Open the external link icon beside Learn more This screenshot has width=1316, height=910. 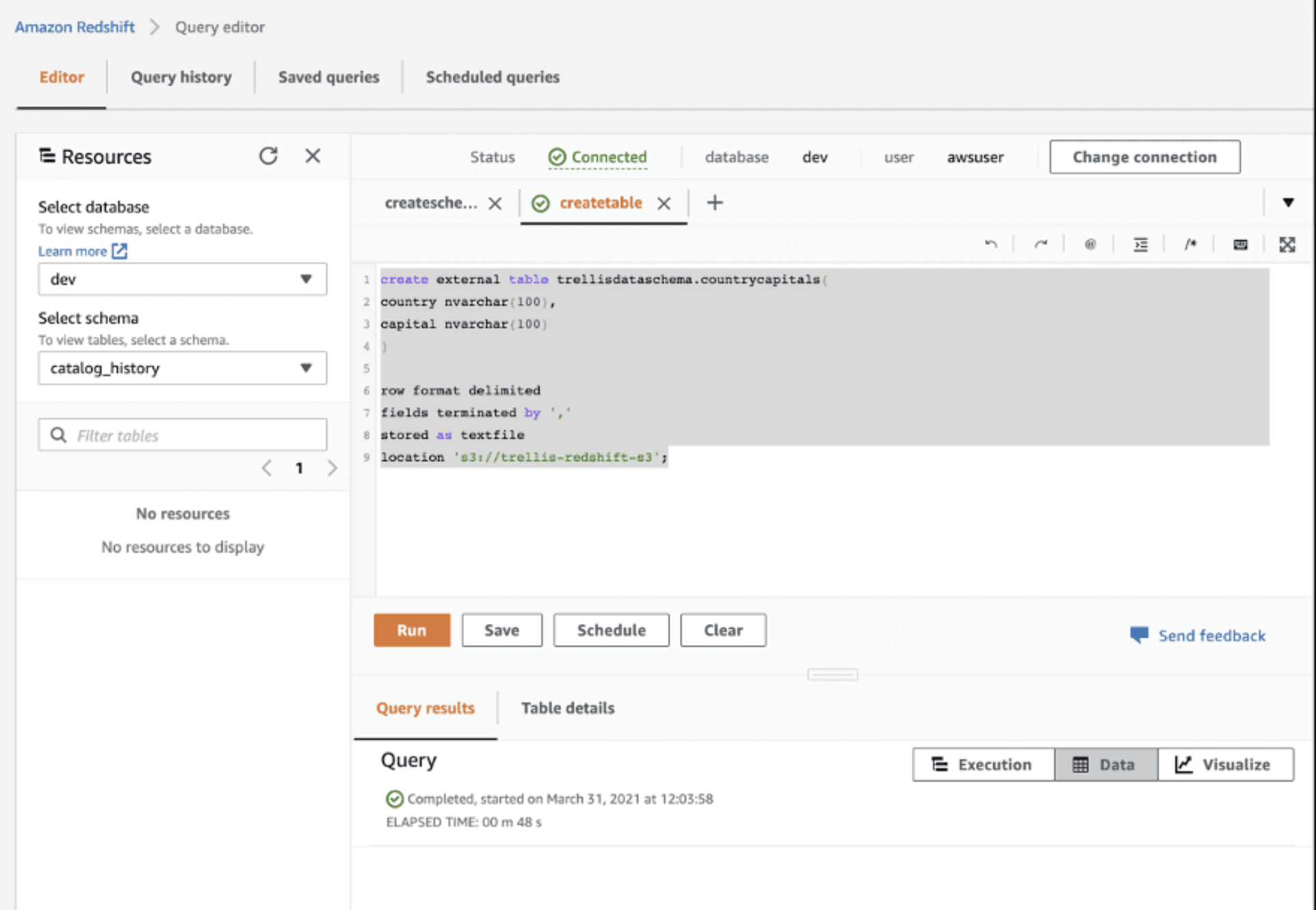pyautogui.click(x=120, y=251)
